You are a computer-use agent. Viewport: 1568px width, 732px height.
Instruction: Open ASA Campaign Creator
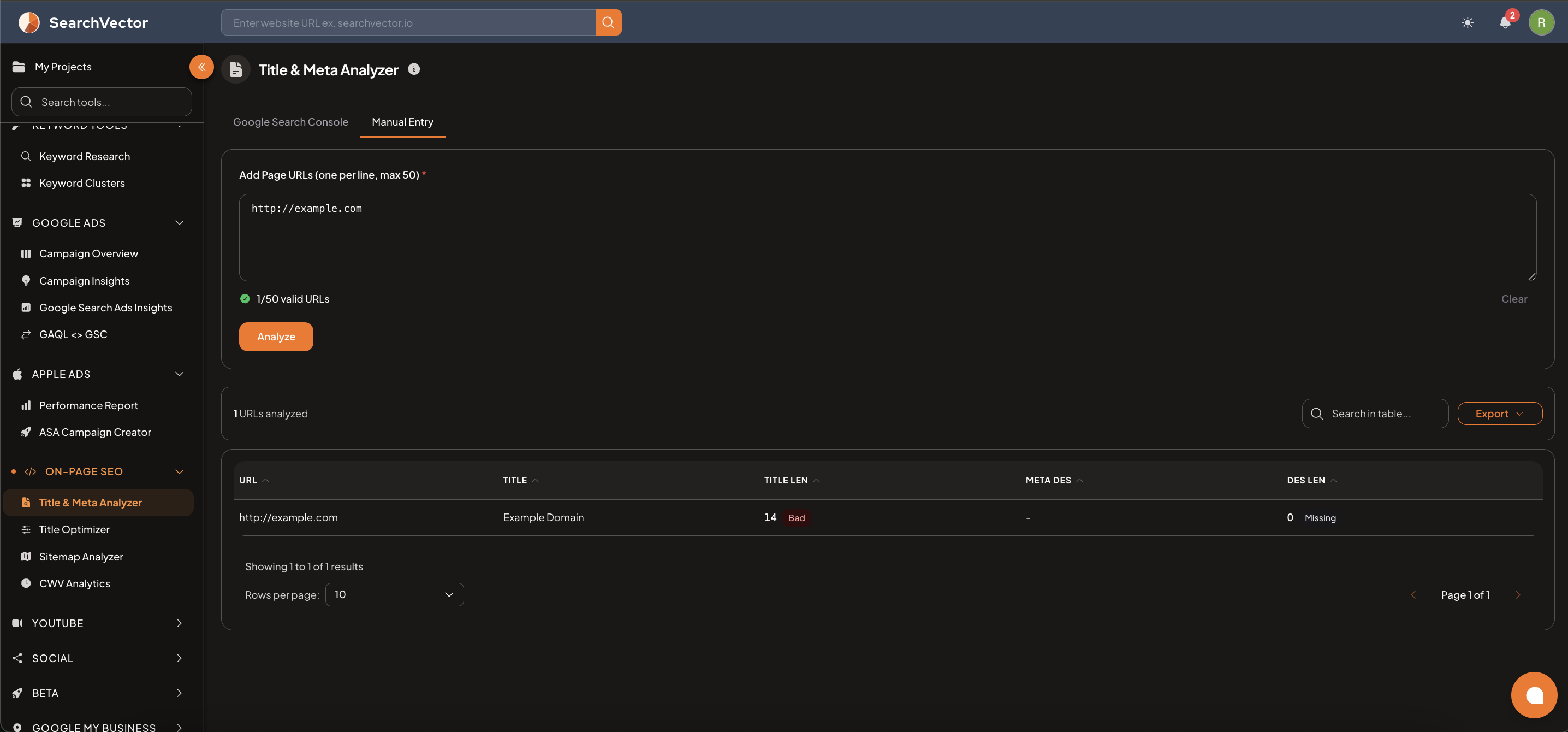click(x=95, y=433)
